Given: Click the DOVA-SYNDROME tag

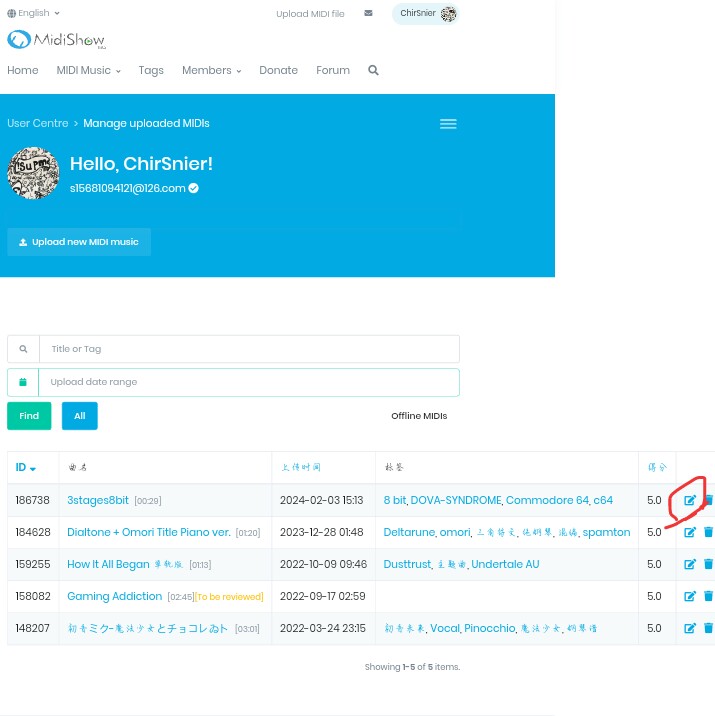Looking at the screenshot, I should (456, 500).
